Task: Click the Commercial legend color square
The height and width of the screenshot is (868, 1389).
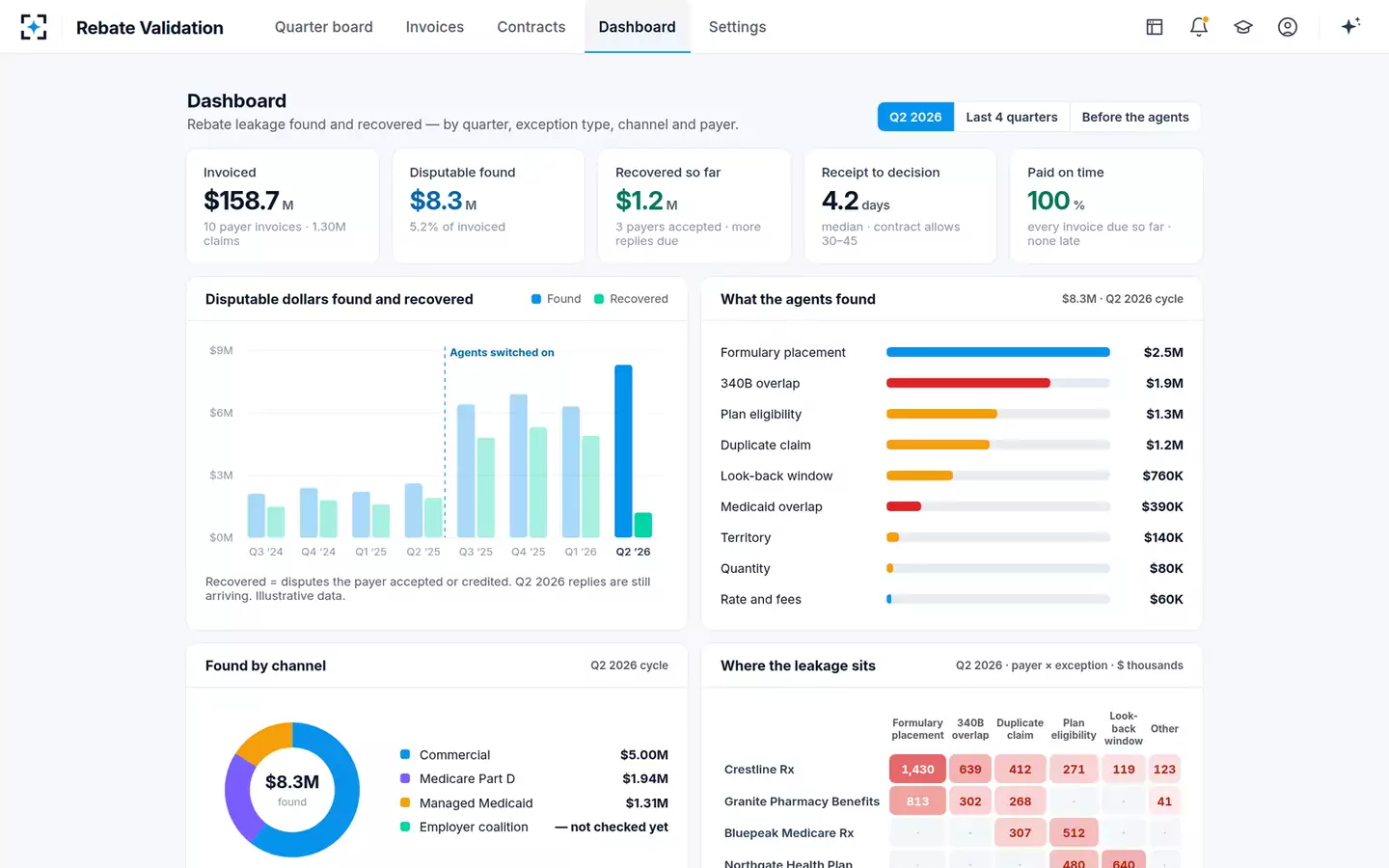Action: point(405,755)
